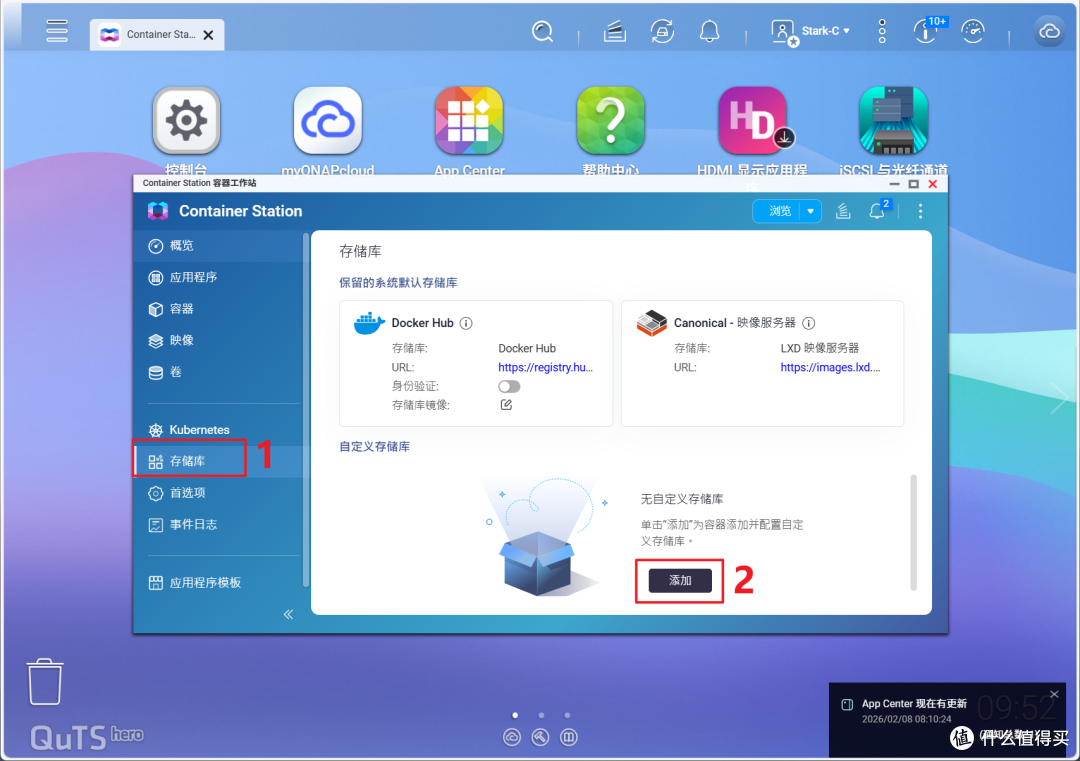Open the notifications bell in the top bar
The width and height of the screenshot is (1080, 761).
pyautogui.click(x=709, y=32)
